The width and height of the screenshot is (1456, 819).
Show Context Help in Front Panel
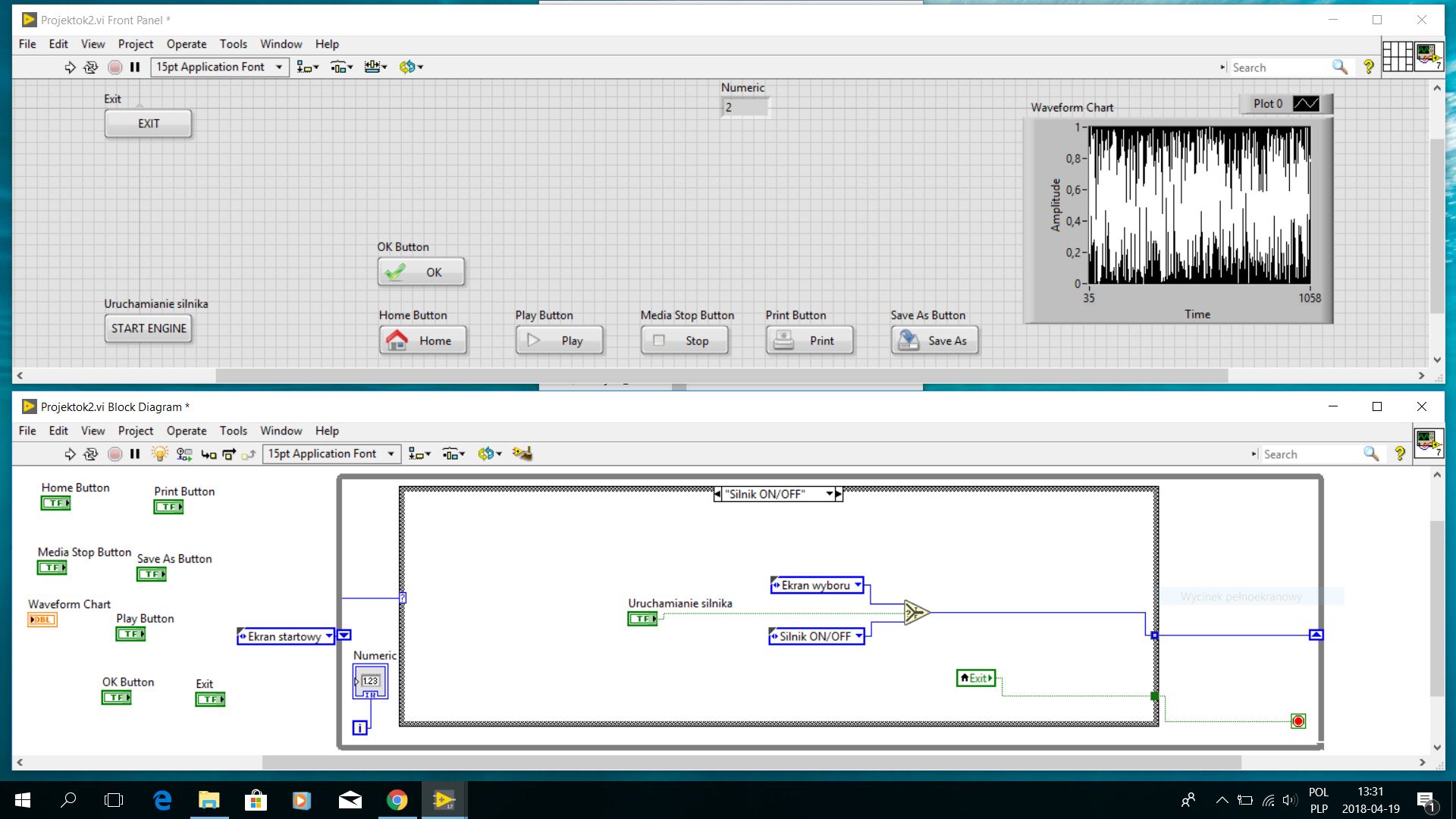pos(1369,67)
